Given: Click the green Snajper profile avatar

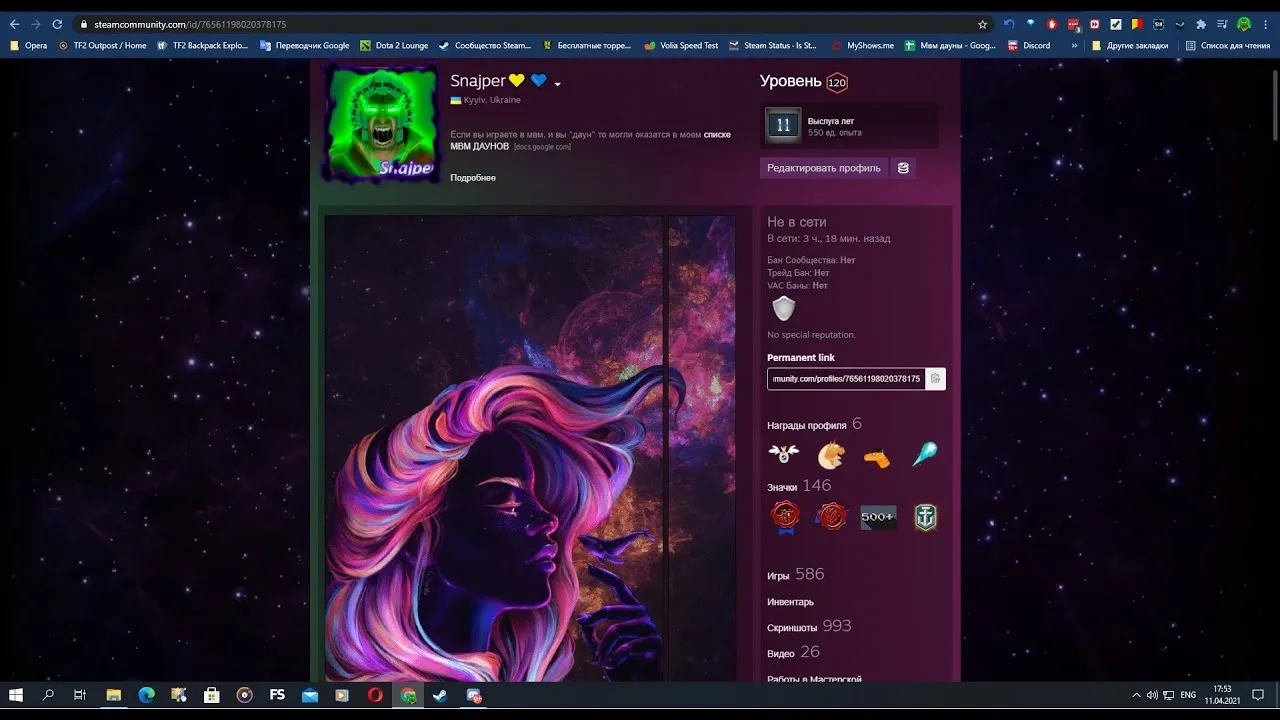Looking at the screenshot, I should [382, 123].
